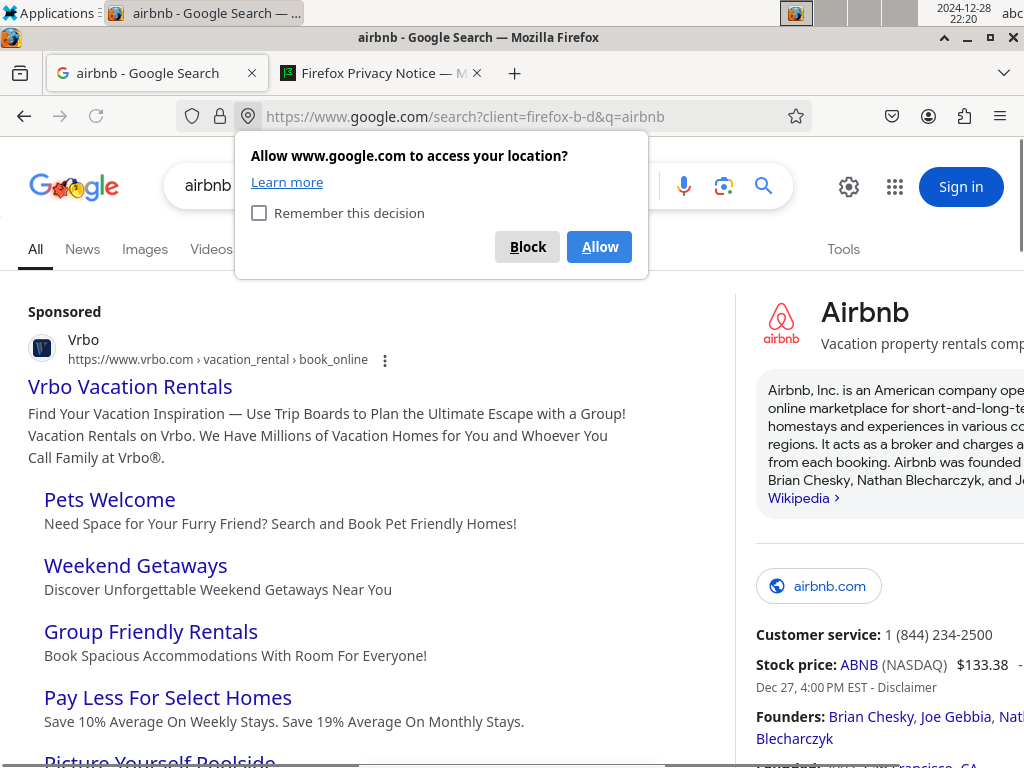
Task: Reload the current page
Action: pyautogui.click(x=96, y=117)
